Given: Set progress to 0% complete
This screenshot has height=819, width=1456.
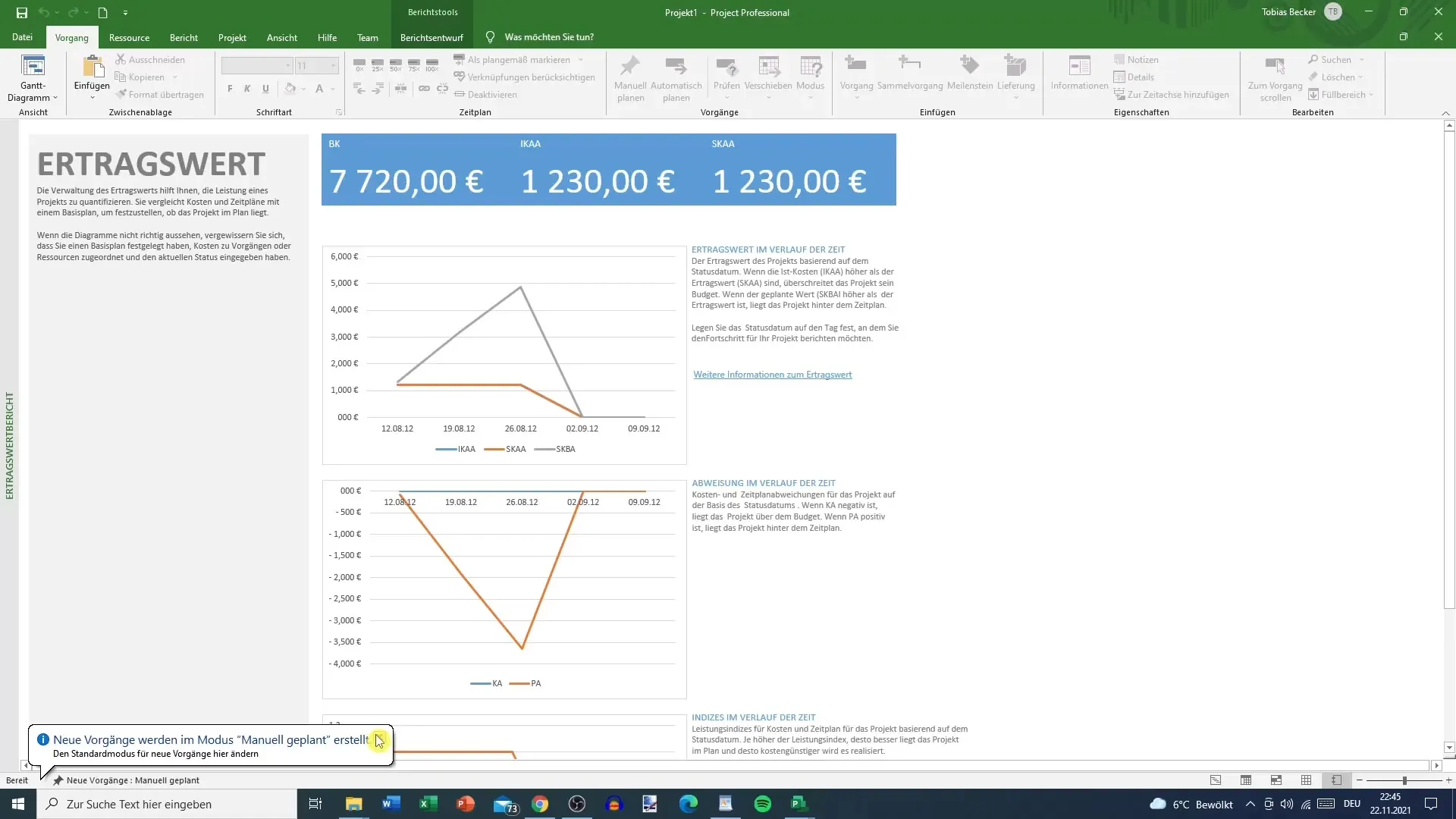Looking at the screenshot, I should coord(359,64).
